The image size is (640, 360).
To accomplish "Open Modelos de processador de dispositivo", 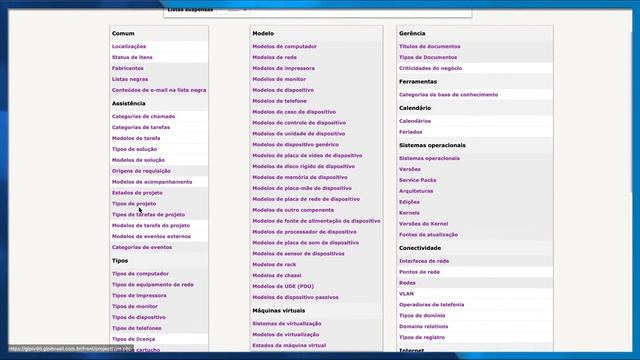I will point(304,232).
